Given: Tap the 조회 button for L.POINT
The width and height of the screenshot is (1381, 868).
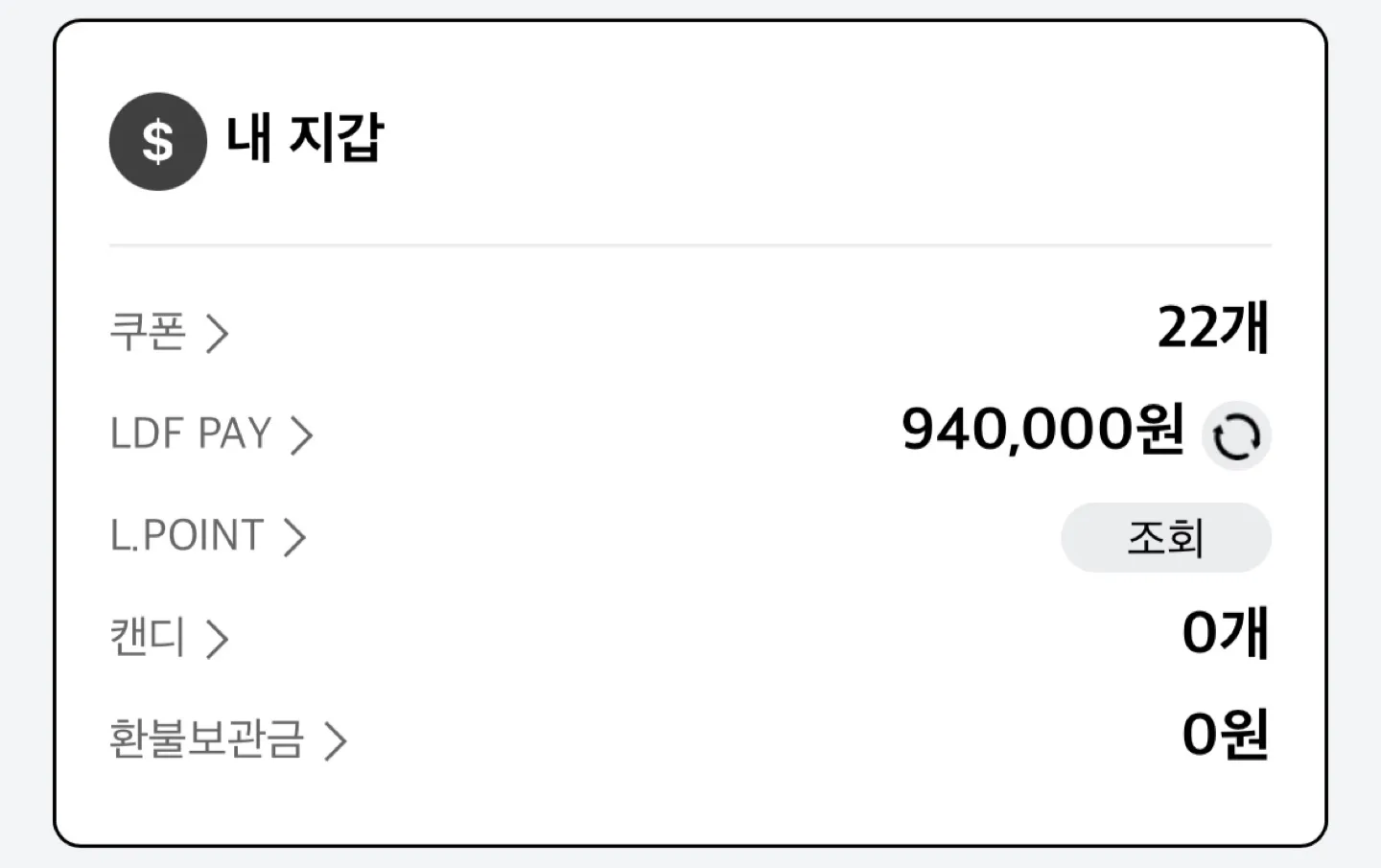Looking at the screenshot, I should [x=1166, y=537].
